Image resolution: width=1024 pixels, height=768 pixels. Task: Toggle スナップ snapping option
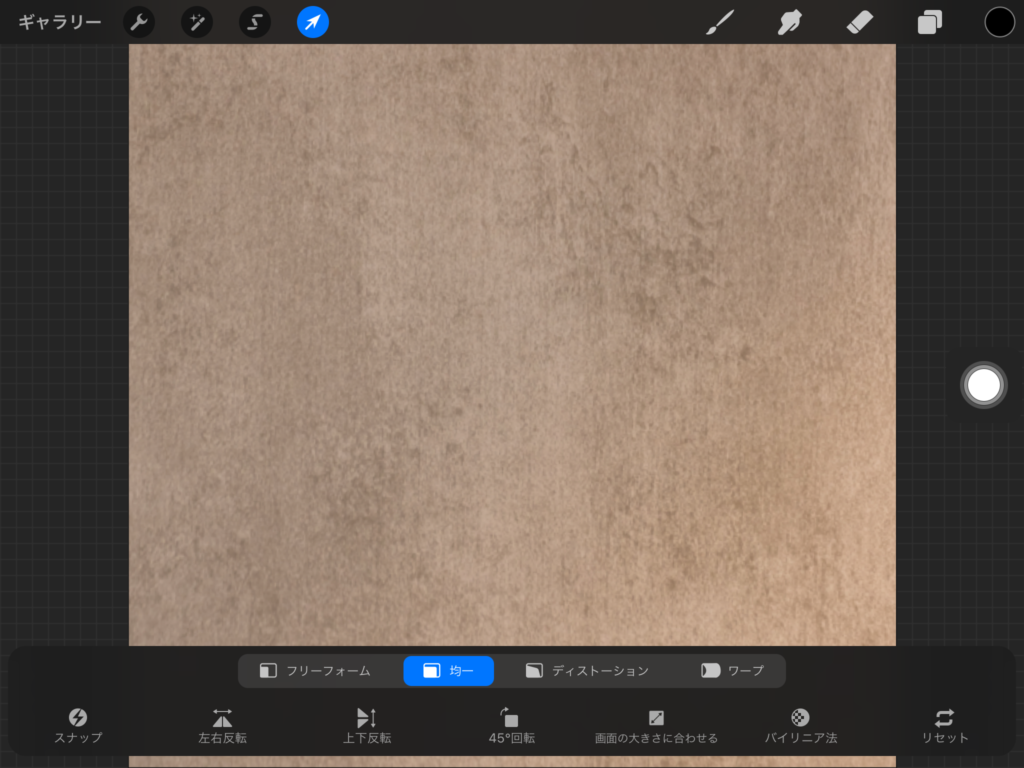(78, 726)
